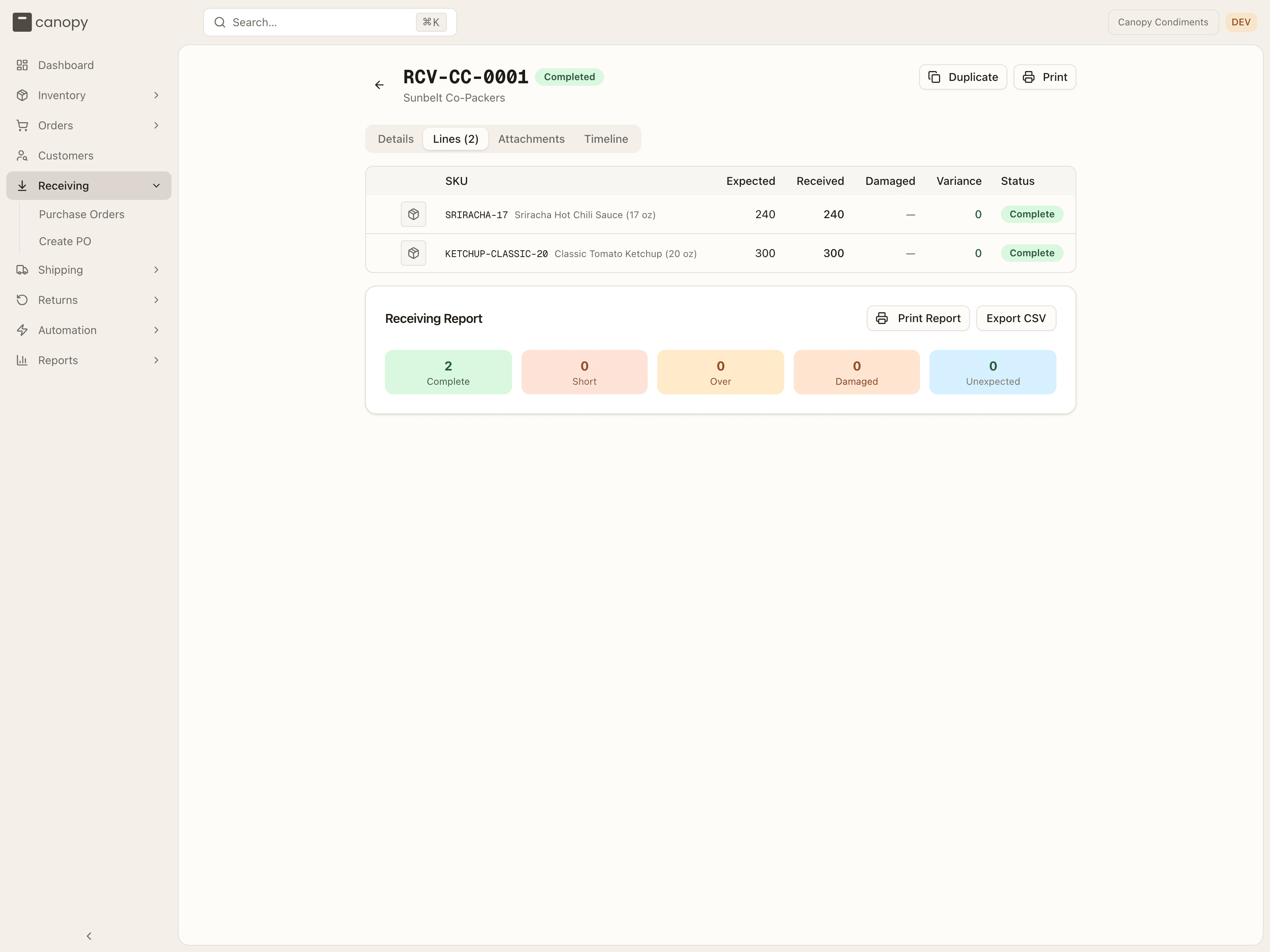Click the Returns circular-arrow icon
1270x952 pixels.
click(x=22, y=299)
